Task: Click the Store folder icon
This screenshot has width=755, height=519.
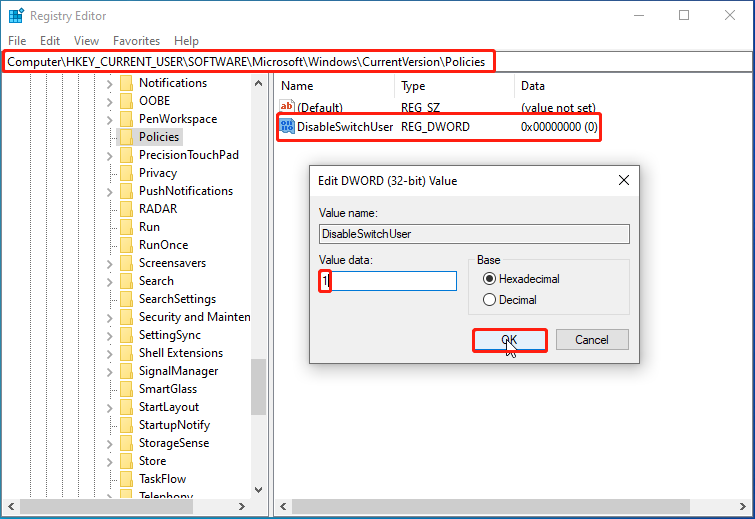Action: (127, 461)
